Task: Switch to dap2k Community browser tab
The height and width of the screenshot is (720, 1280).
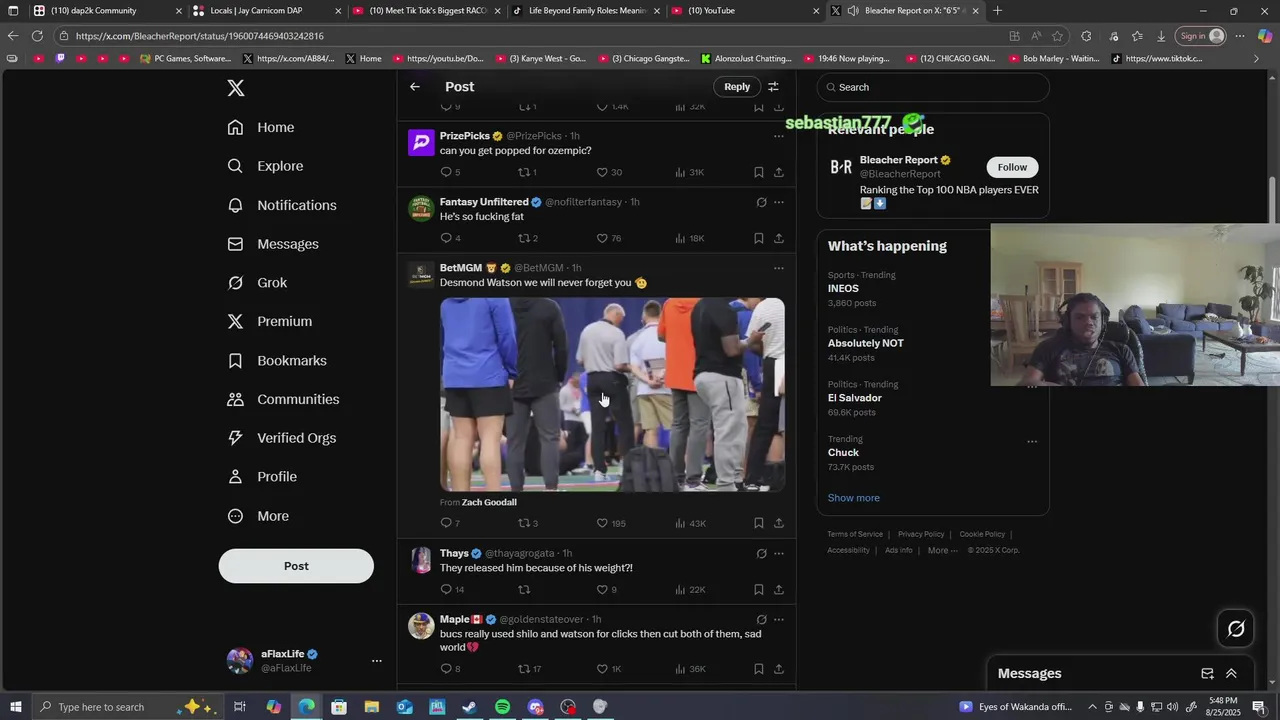Action: 105,11
